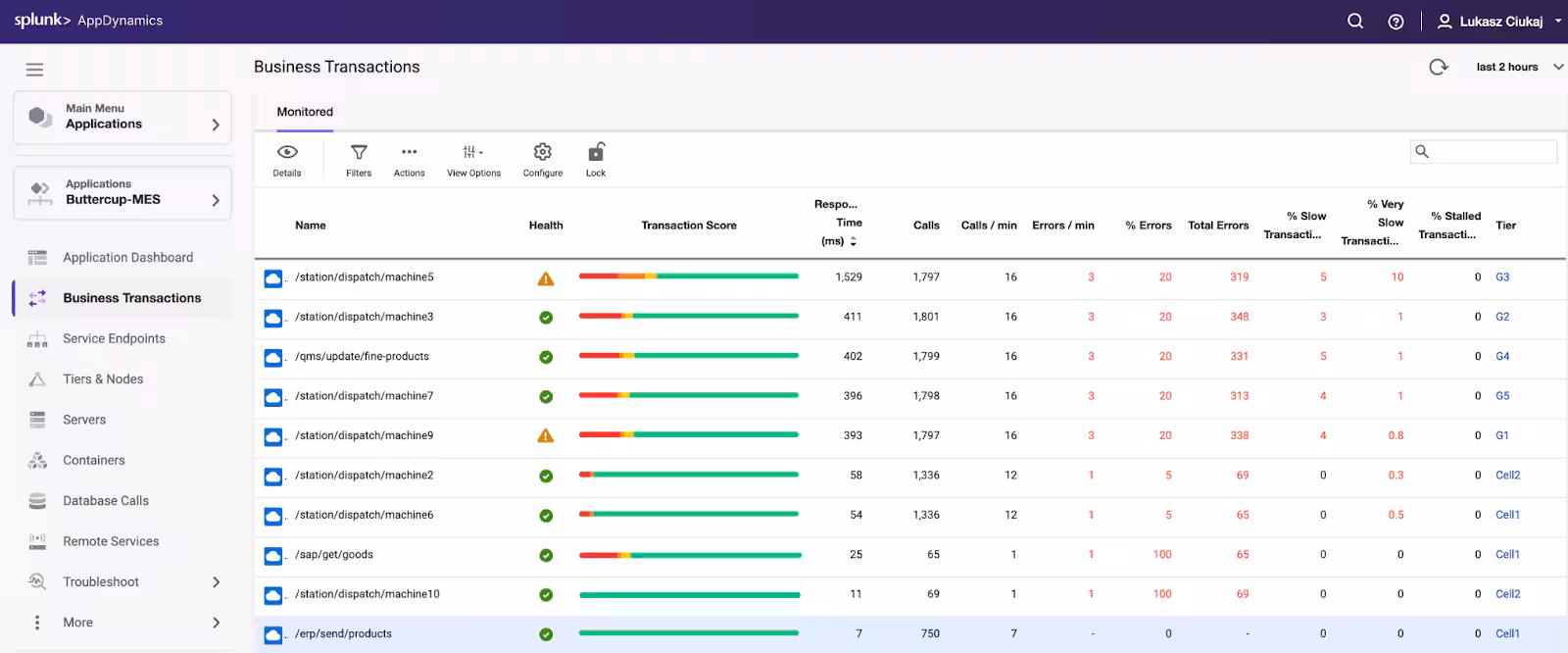Screen dimensions: 1568x653
Task: Click the global search magnifier icon
Action: tap(1355, 22)
